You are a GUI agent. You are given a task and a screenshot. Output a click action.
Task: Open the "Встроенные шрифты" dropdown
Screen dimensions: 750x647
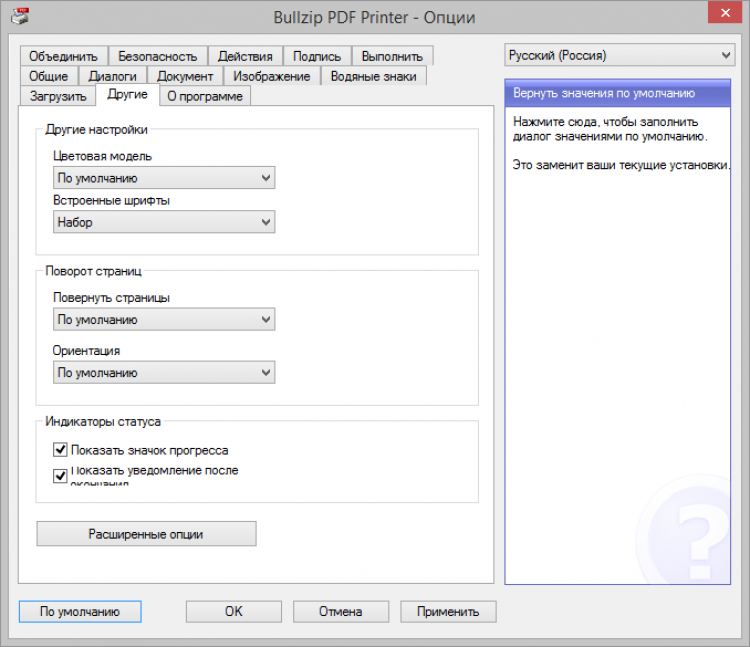(164, 222)
